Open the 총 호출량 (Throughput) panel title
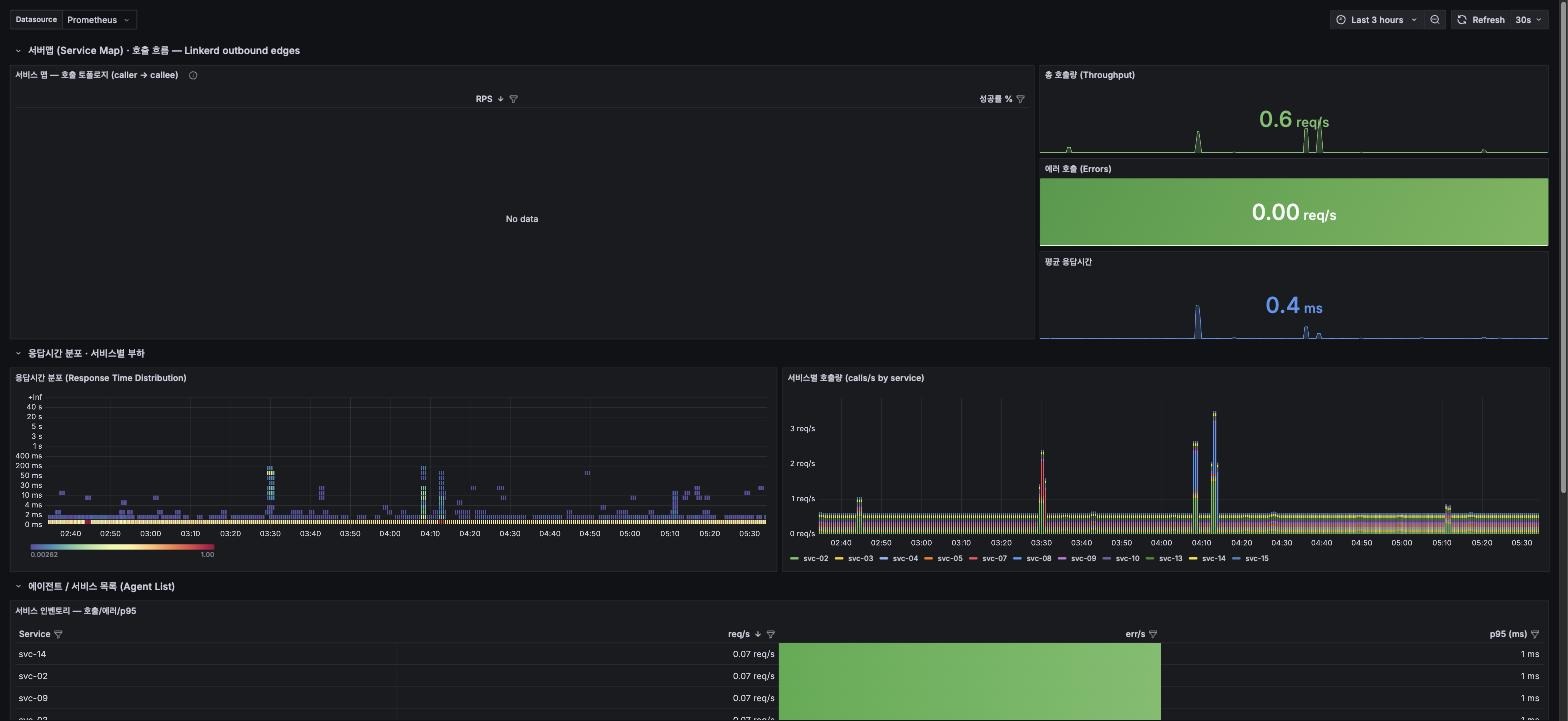 (x=1089, y=75)
